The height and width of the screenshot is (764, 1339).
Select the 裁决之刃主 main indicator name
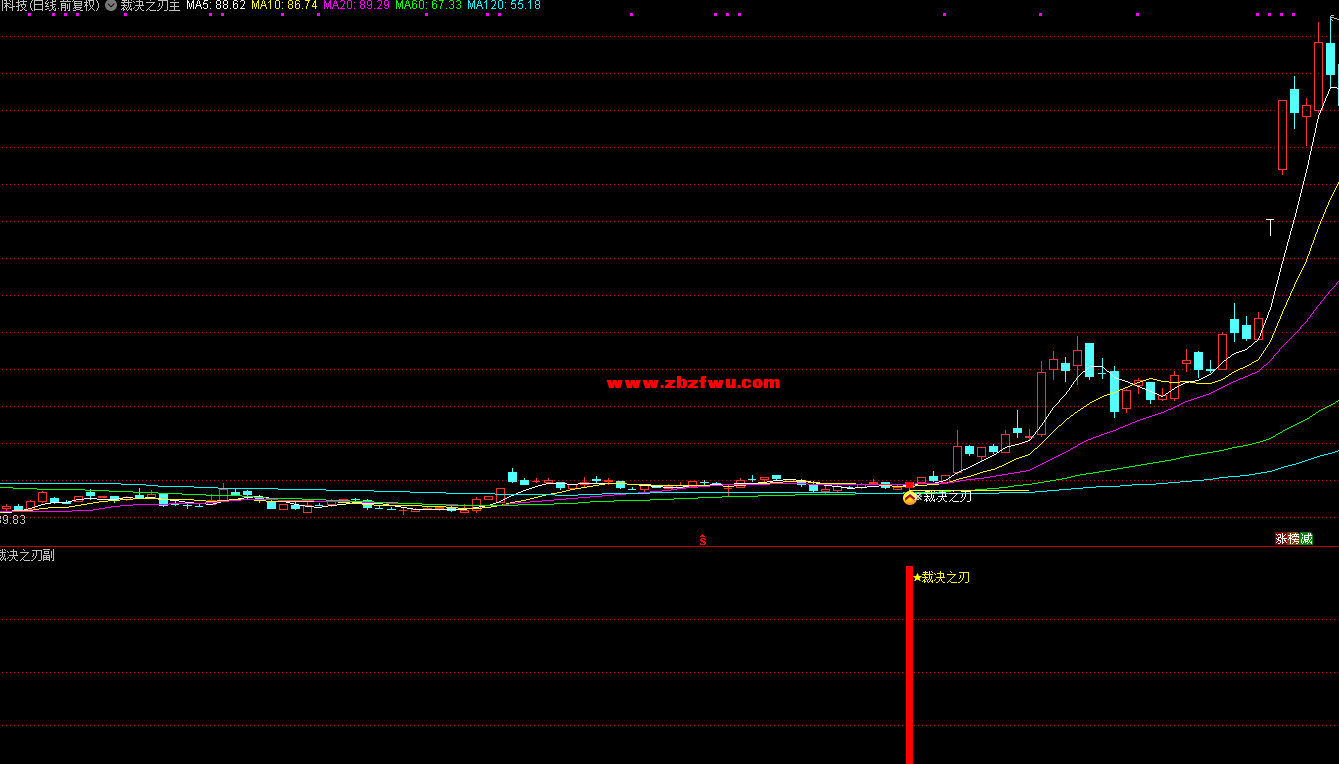click(x=150, y=5)
